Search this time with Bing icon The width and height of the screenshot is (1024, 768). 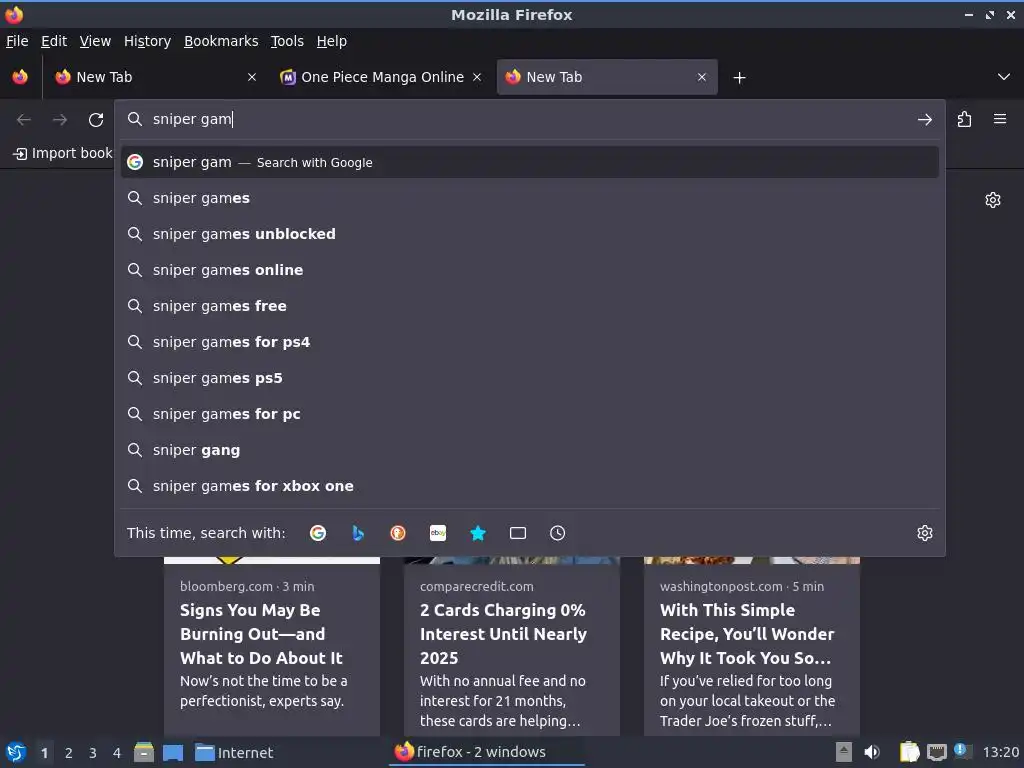point(358,533)
